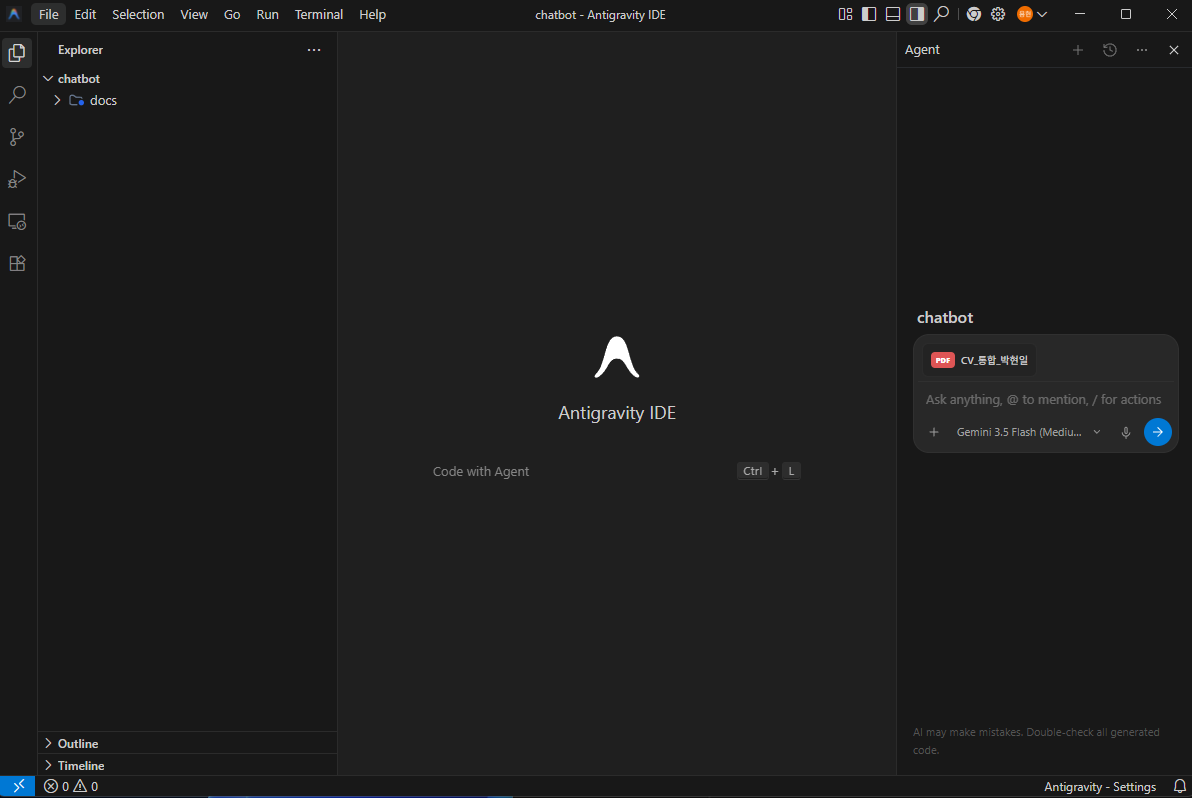Toggle the Agent secondary side bar button
The image size is (1192, 798).
(x=917, y=14)
